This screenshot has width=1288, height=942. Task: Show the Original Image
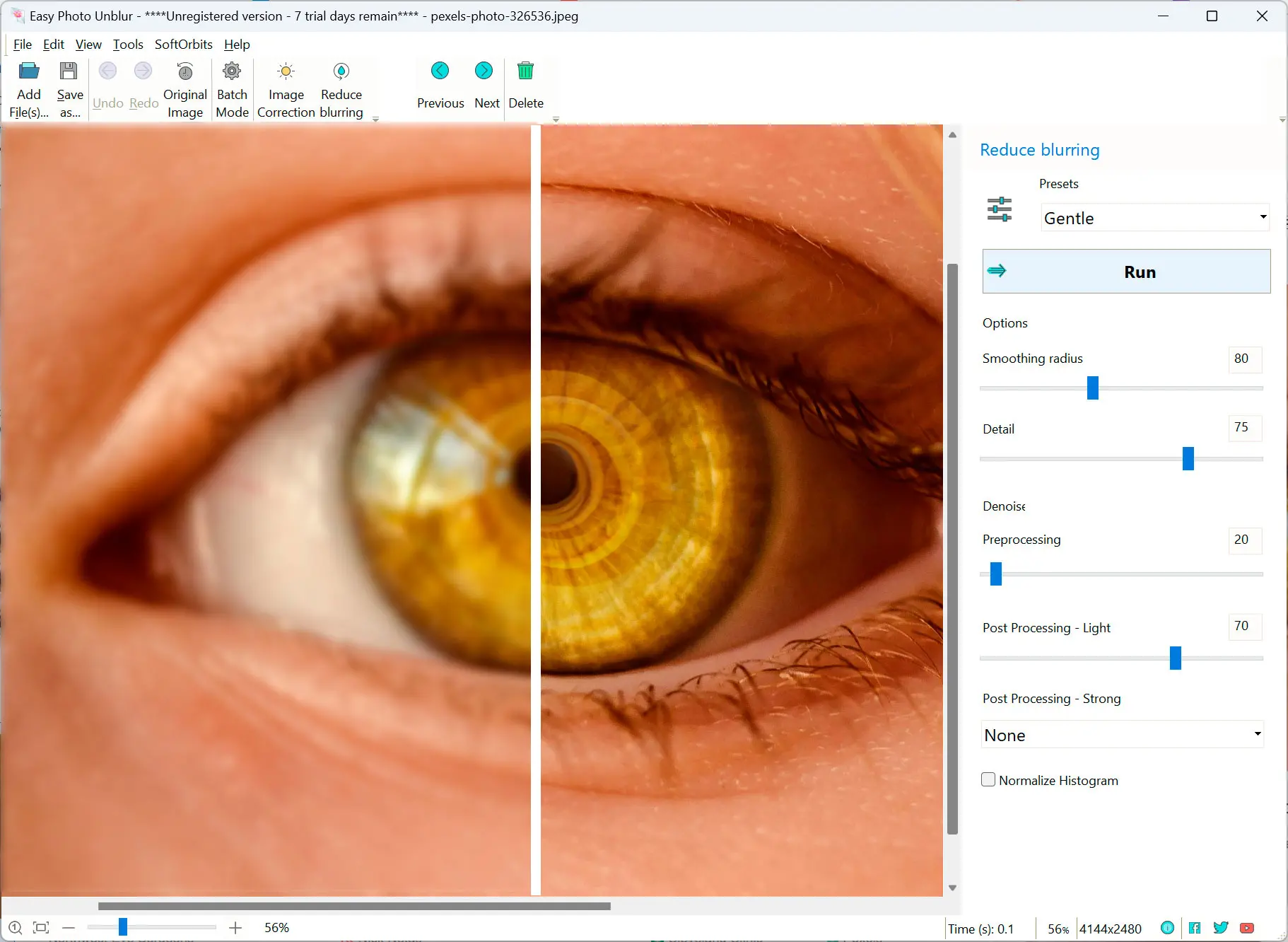(185, 91)
